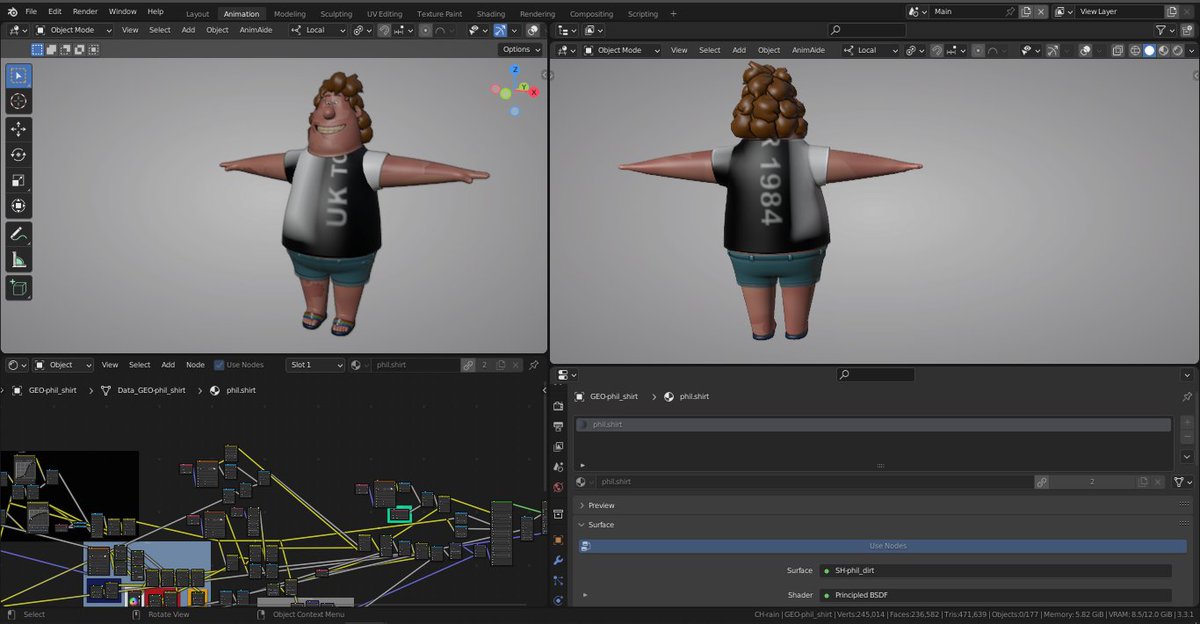Switch to the Shading workspace tab
This screenshot has height=624, width=1200.
point(490,13)
